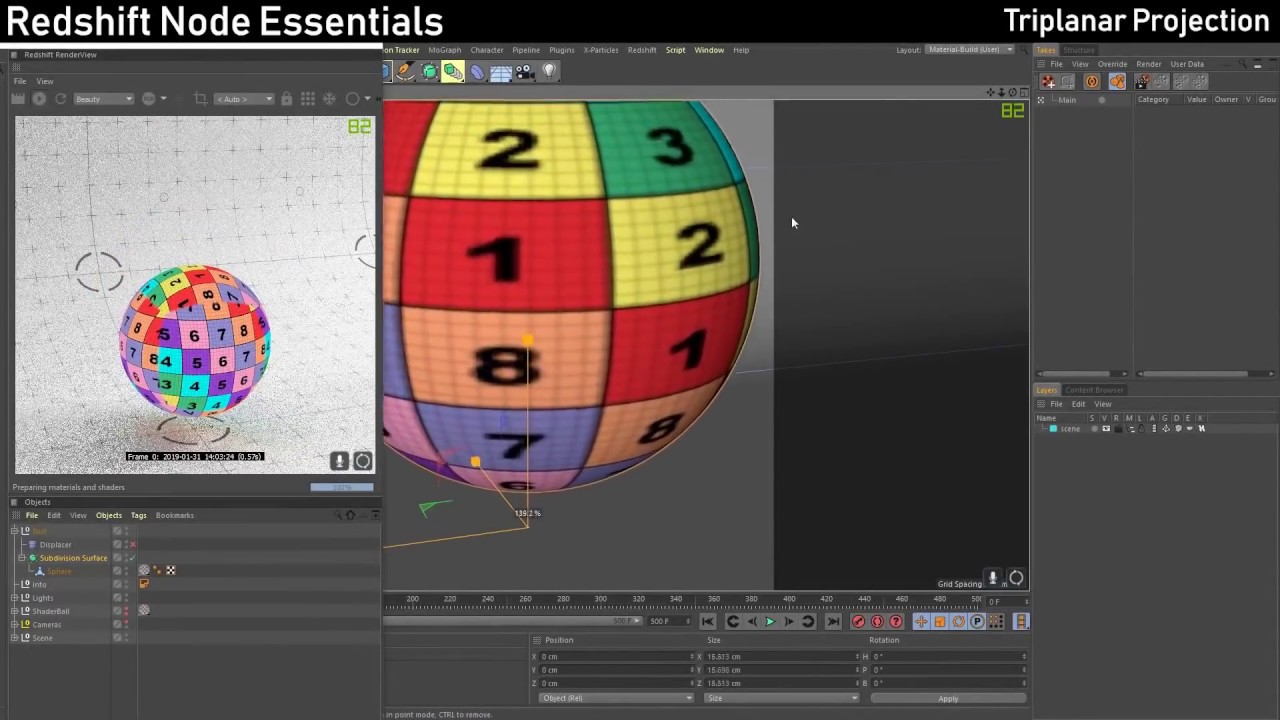
Task: Go to the start of animation
Action: coord(708,622)
